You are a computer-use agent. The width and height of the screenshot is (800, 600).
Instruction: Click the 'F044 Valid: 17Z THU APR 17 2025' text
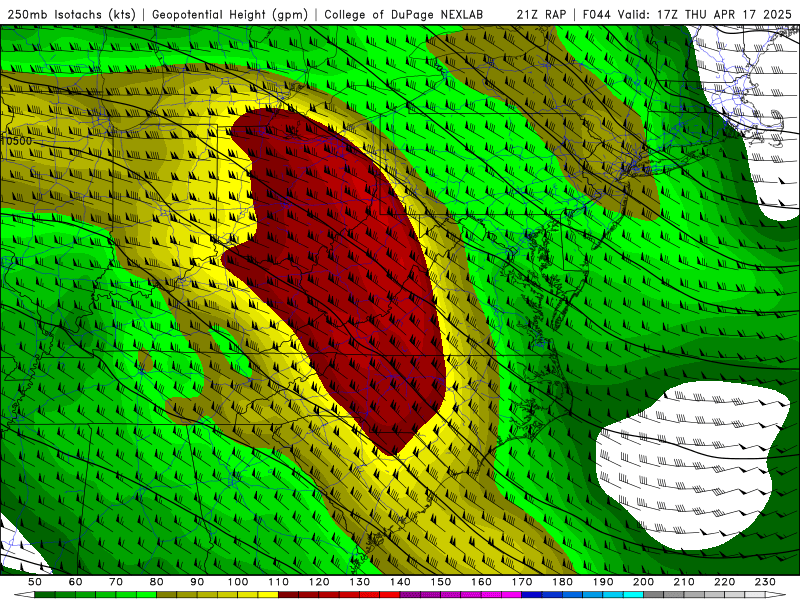(x=687, y=14)
